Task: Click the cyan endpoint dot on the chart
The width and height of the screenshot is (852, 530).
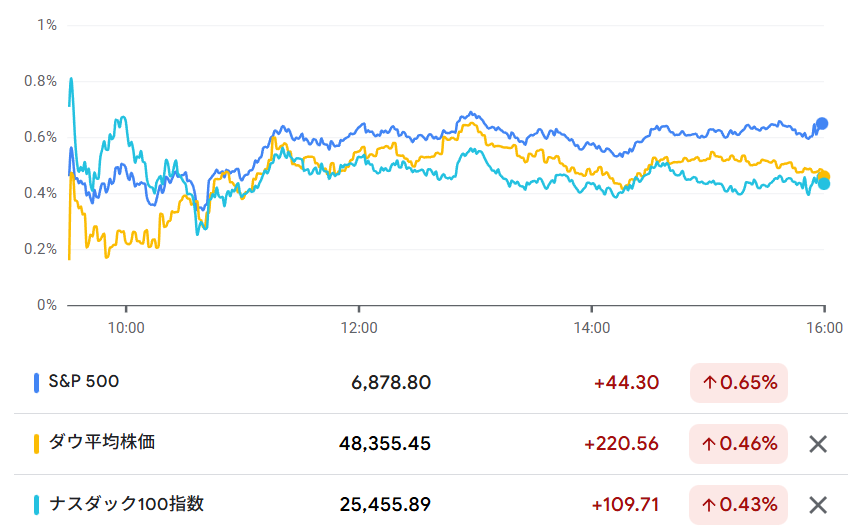Action: pyautogui.click(x=824, y=183)
